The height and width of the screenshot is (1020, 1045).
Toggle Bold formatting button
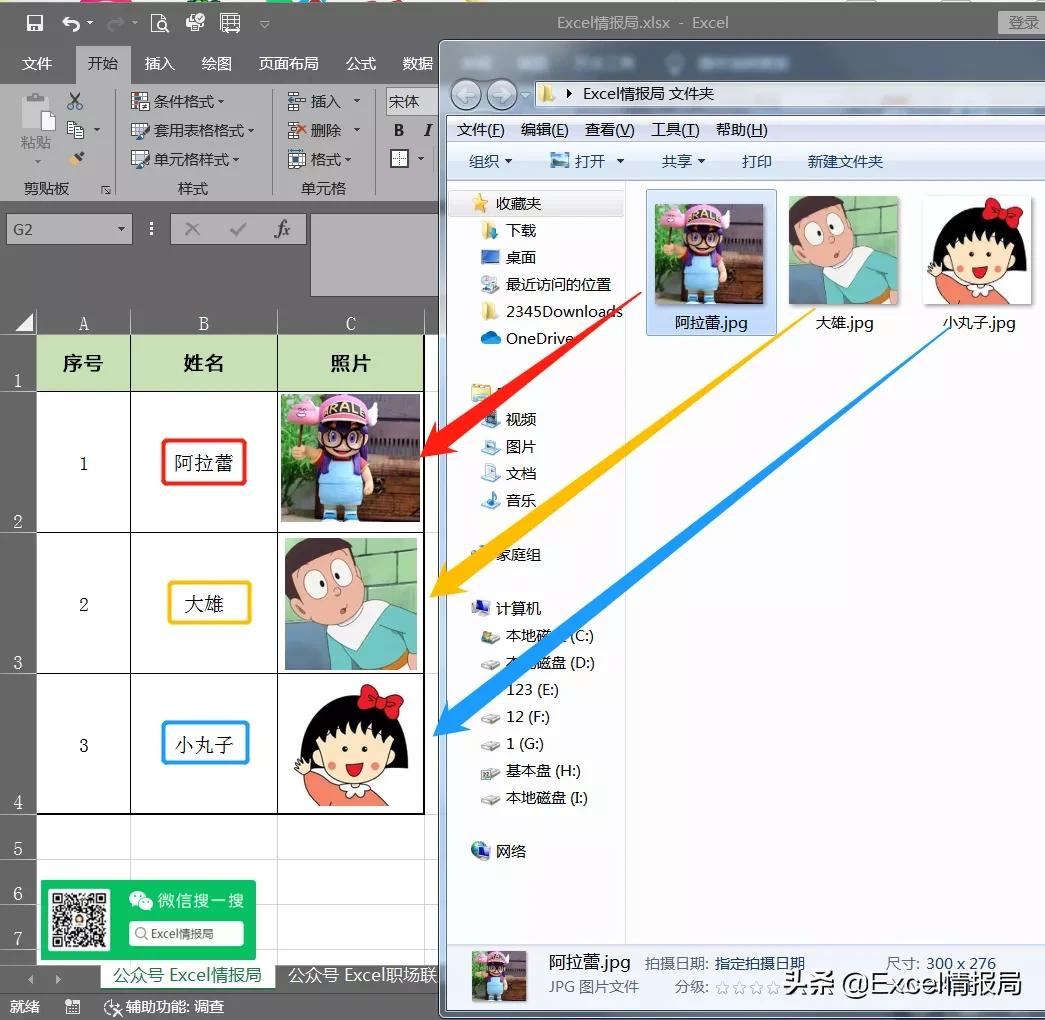[x=399, y=130]
